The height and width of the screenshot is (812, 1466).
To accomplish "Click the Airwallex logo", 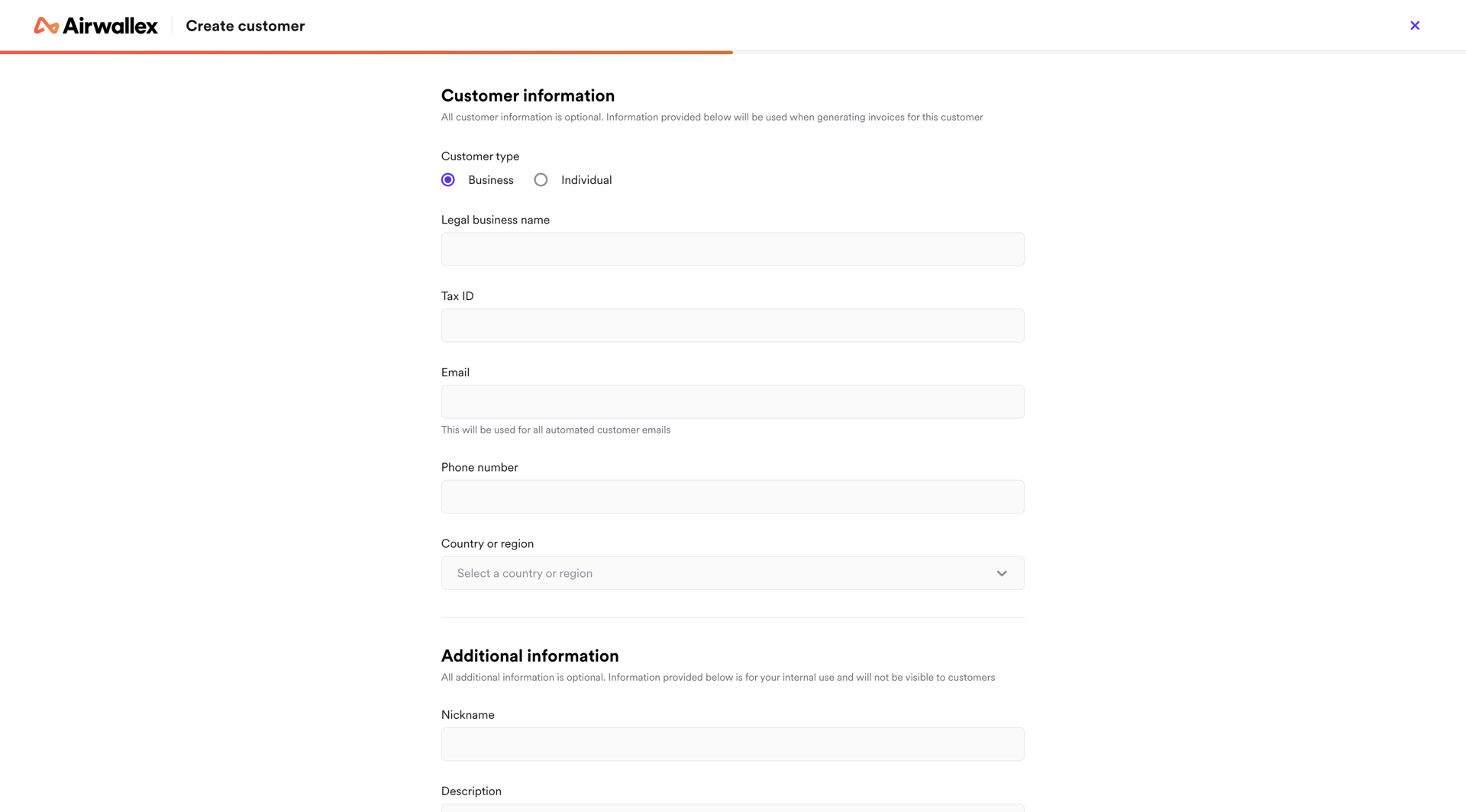I will pyautogui.click(x=95, y=25).
